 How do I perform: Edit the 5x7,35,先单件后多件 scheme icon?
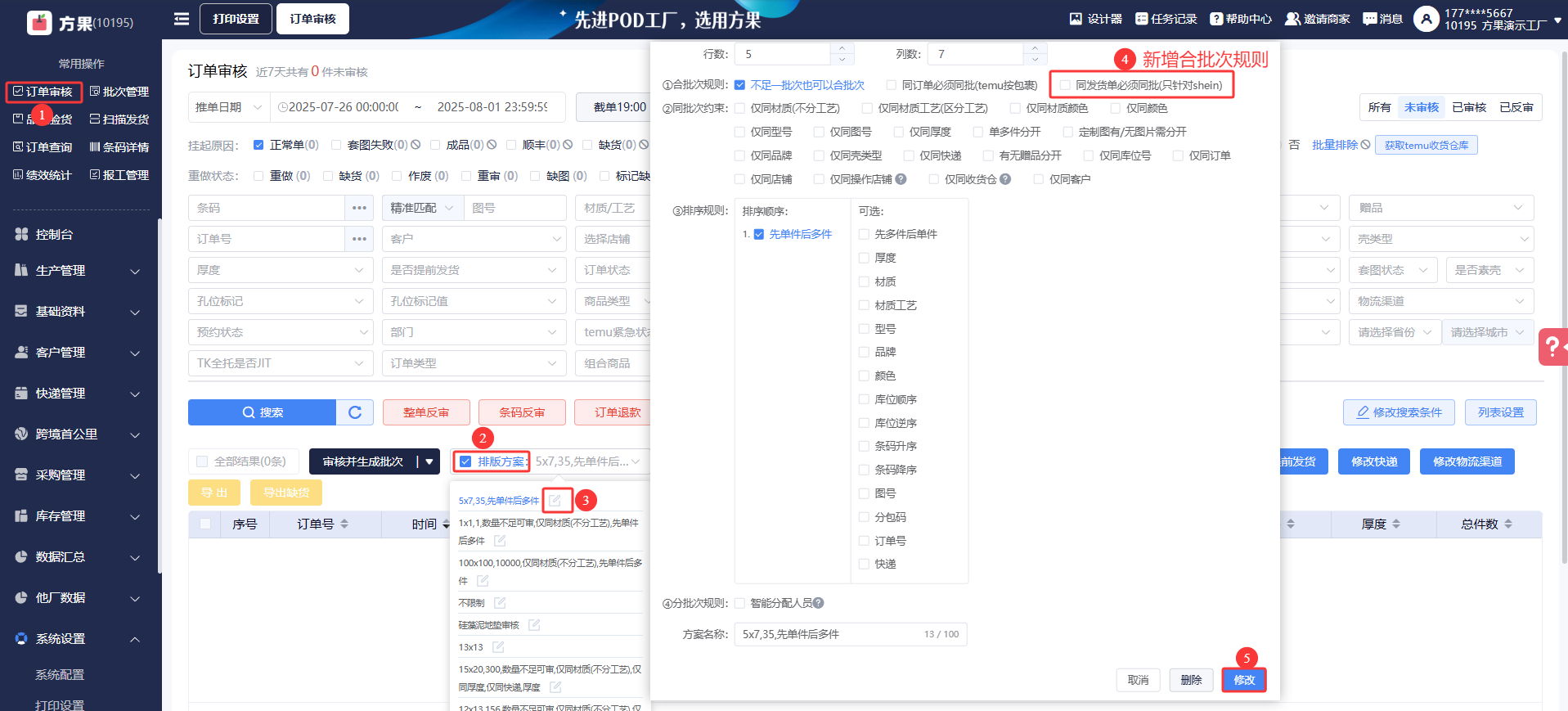[555, 500]
